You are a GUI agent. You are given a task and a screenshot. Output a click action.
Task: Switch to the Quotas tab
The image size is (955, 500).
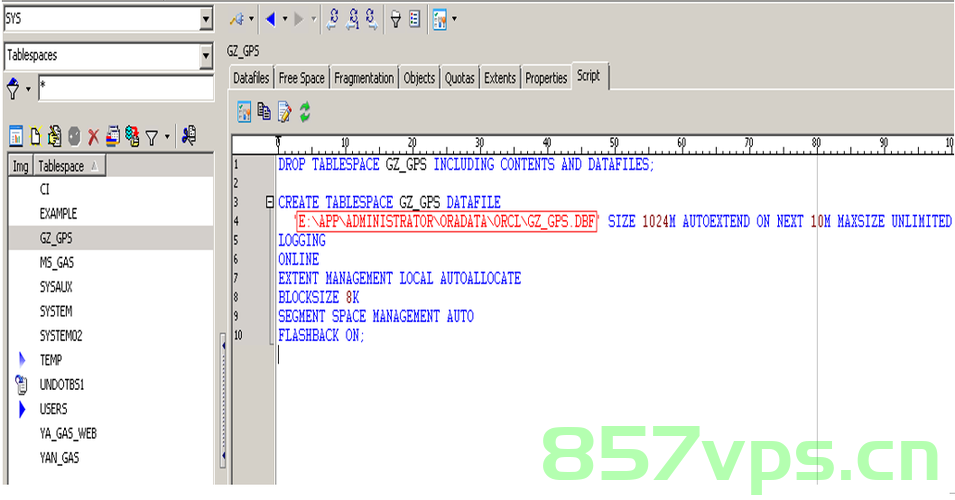pos(459,78)
